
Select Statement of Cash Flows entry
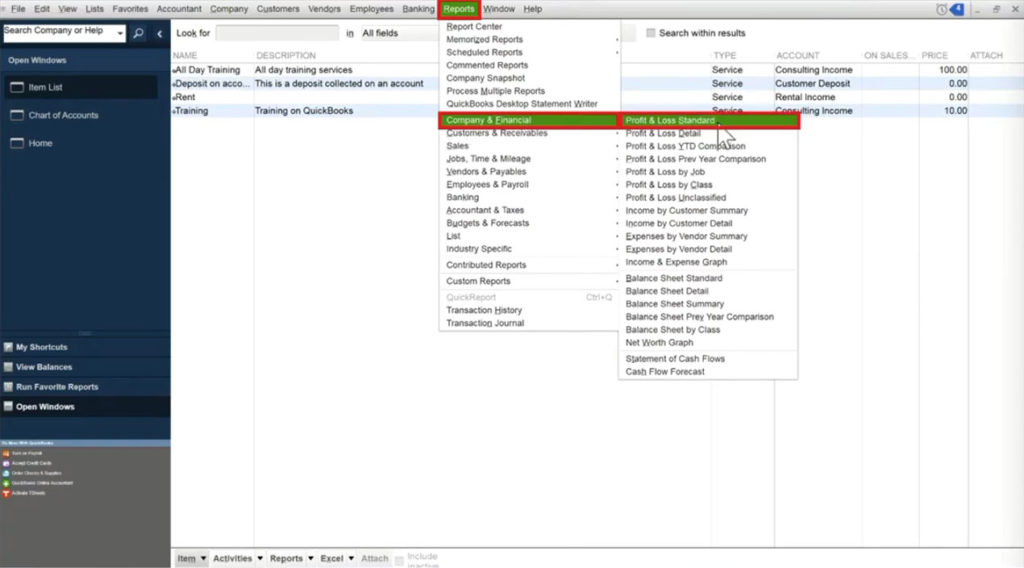click(x=675, y=358)
